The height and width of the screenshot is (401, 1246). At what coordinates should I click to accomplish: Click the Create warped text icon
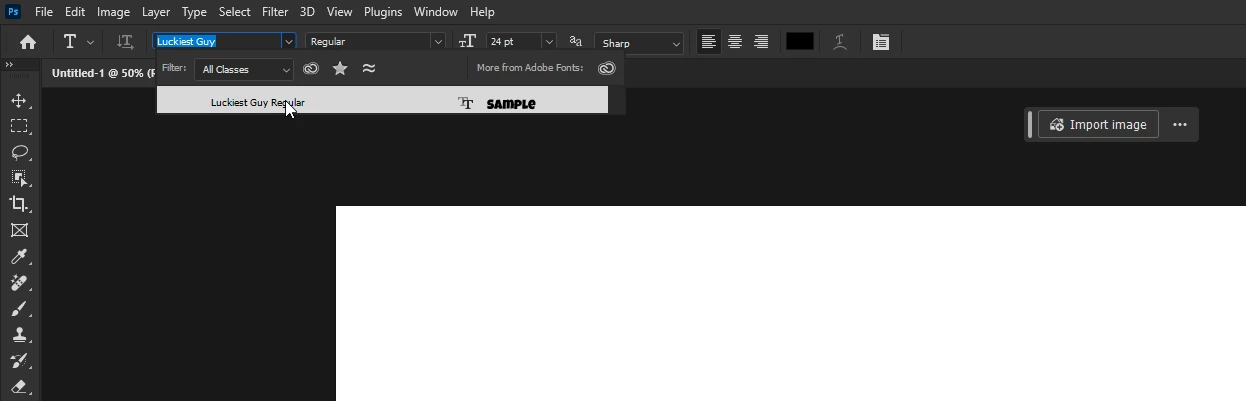[840, 42]
